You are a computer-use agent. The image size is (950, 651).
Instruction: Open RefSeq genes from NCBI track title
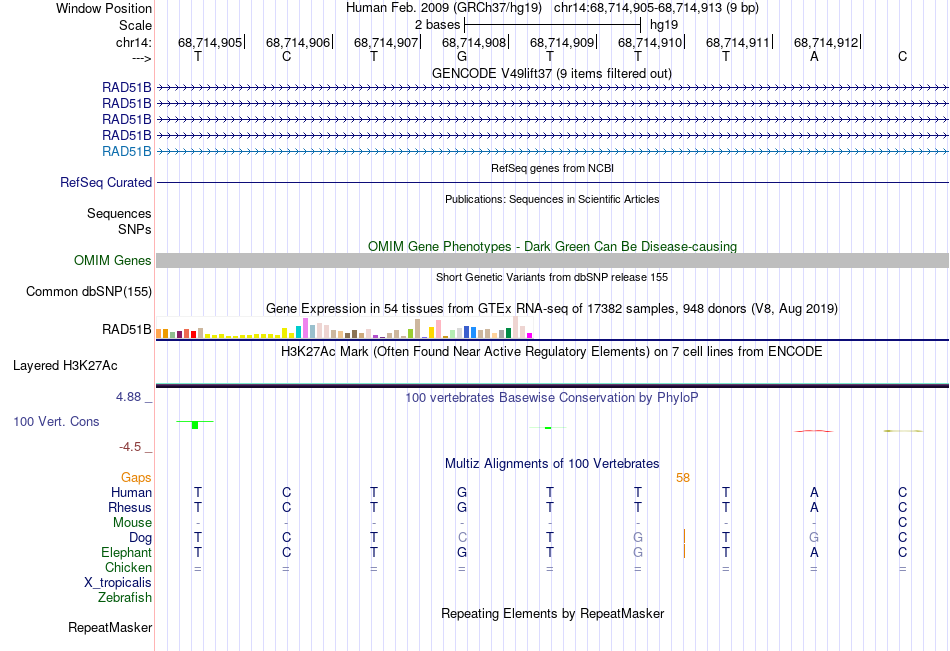tap(552, 168)
